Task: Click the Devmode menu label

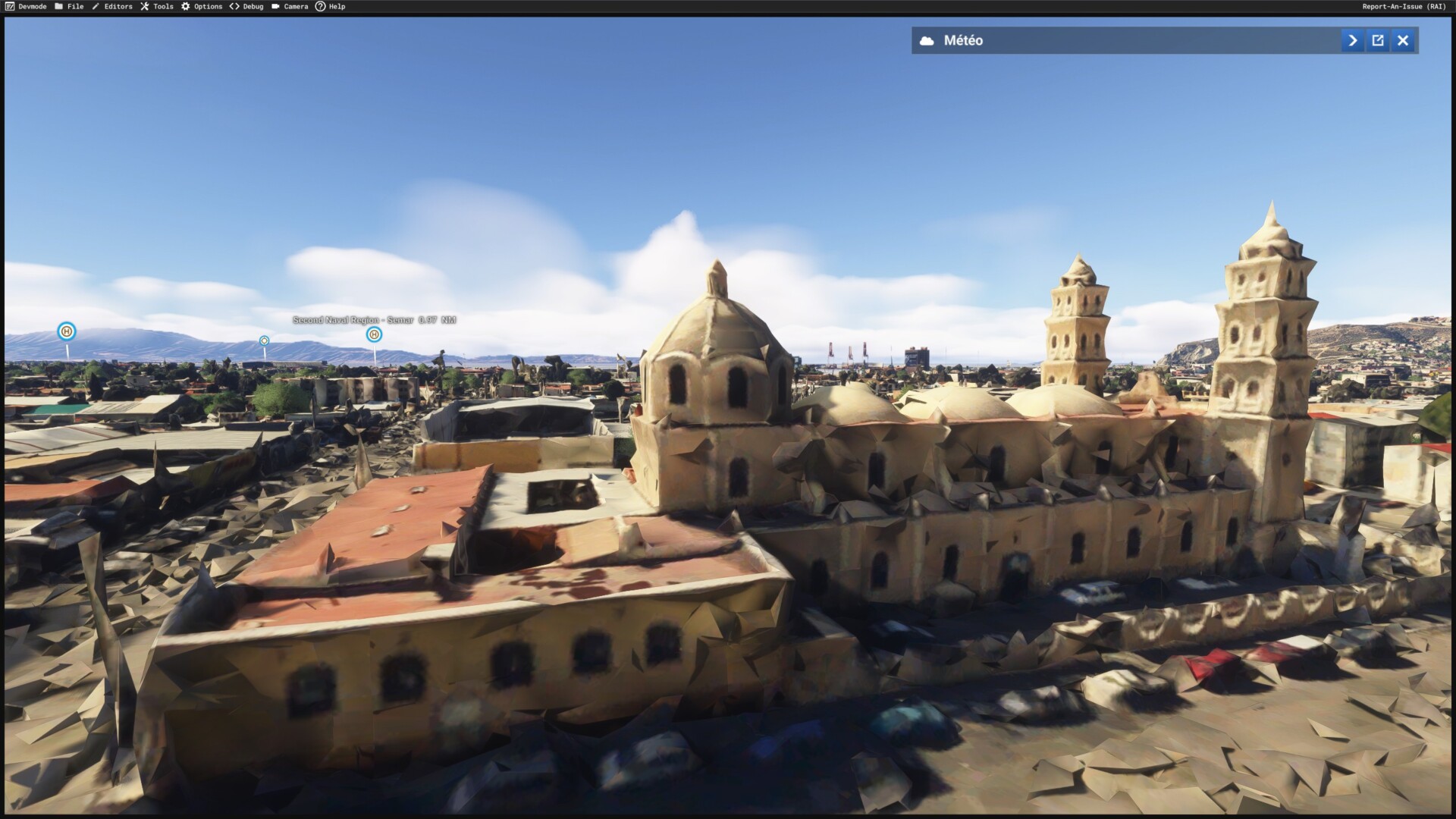Action: tap(33, 6)
